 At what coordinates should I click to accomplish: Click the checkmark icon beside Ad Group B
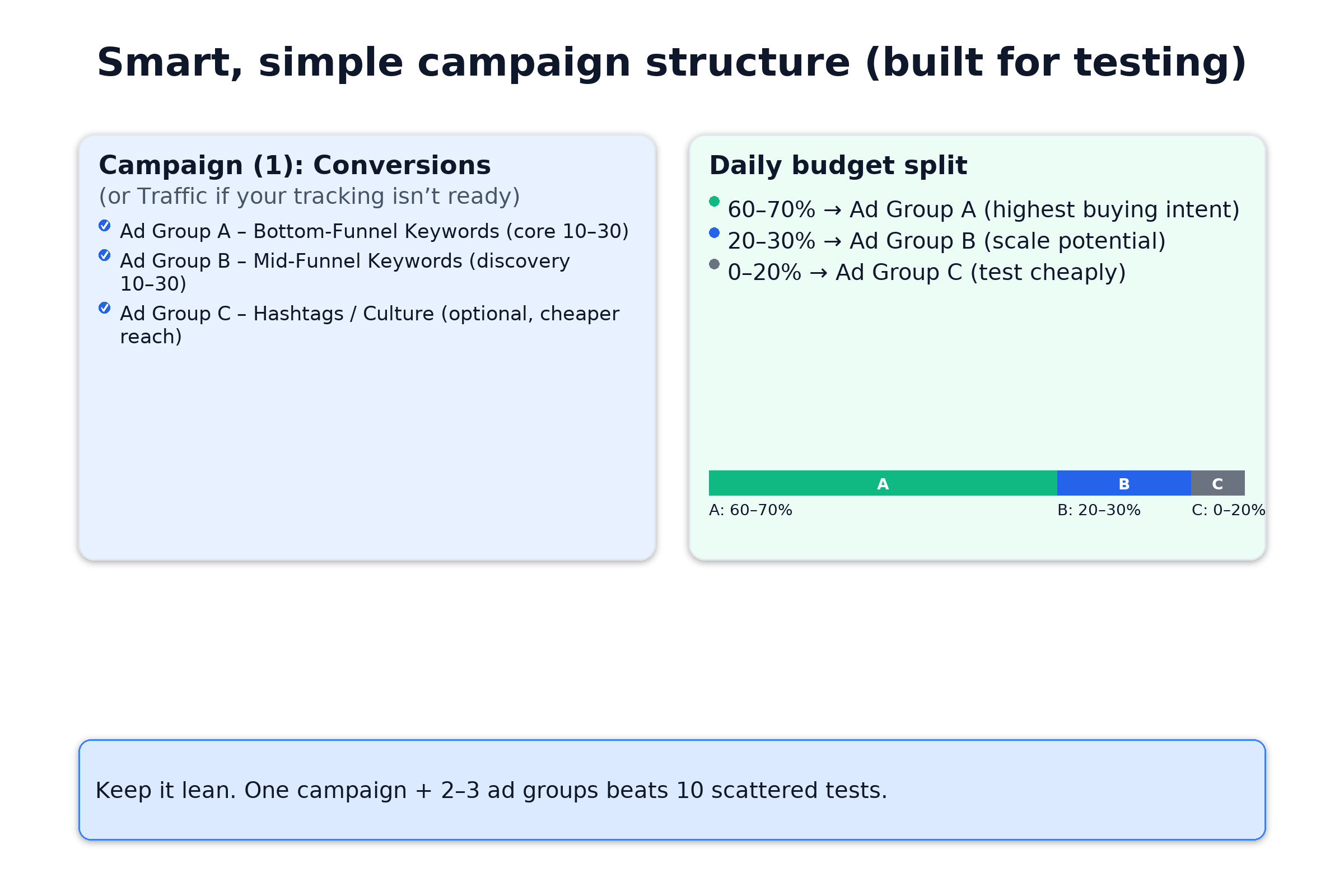point(105,255)
